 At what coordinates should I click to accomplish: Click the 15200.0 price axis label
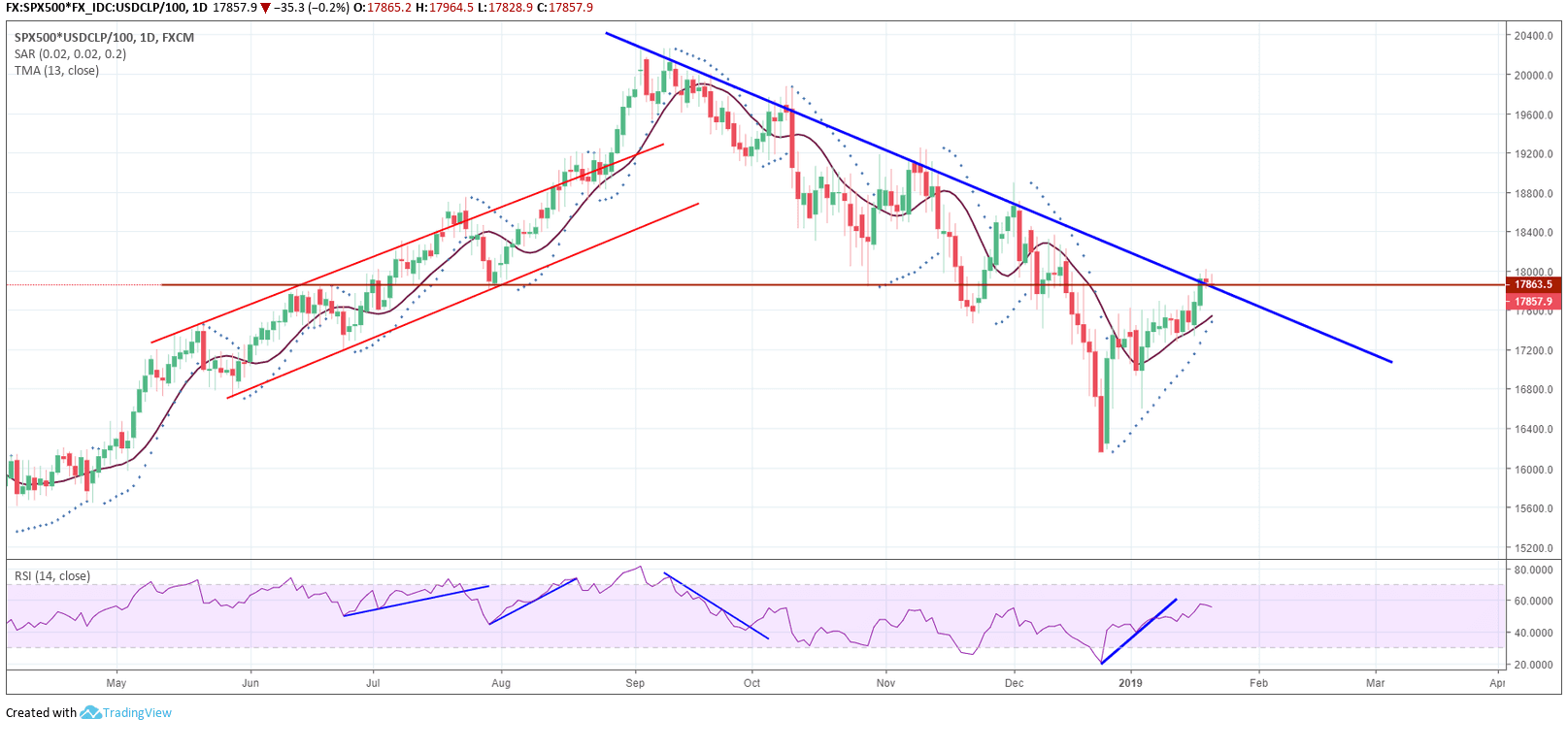coord(1533,548)
